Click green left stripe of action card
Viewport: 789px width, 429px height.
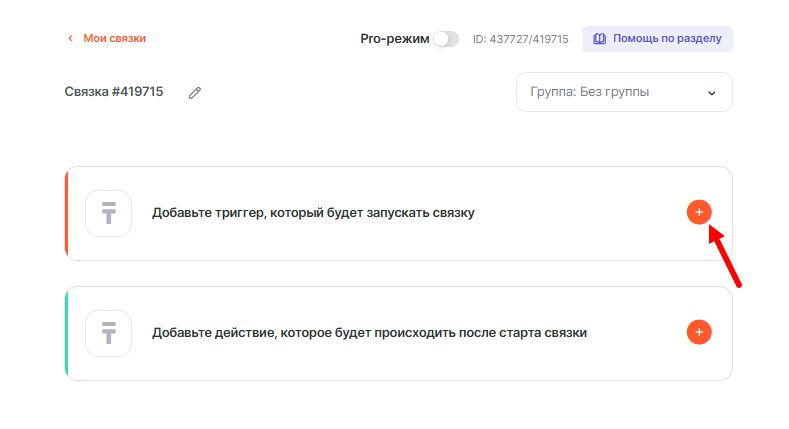pos(66,333)
